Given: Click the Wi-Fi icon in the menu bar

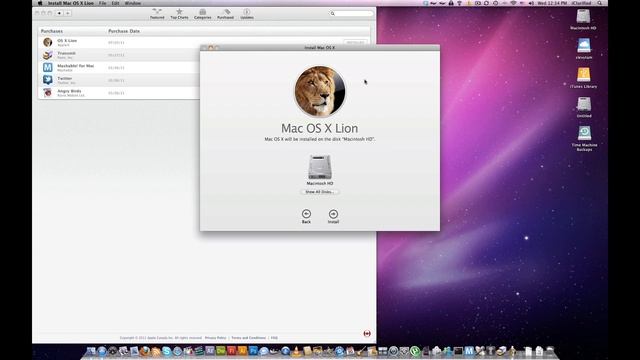Looking at the screenshot, I should pos(513,3).
